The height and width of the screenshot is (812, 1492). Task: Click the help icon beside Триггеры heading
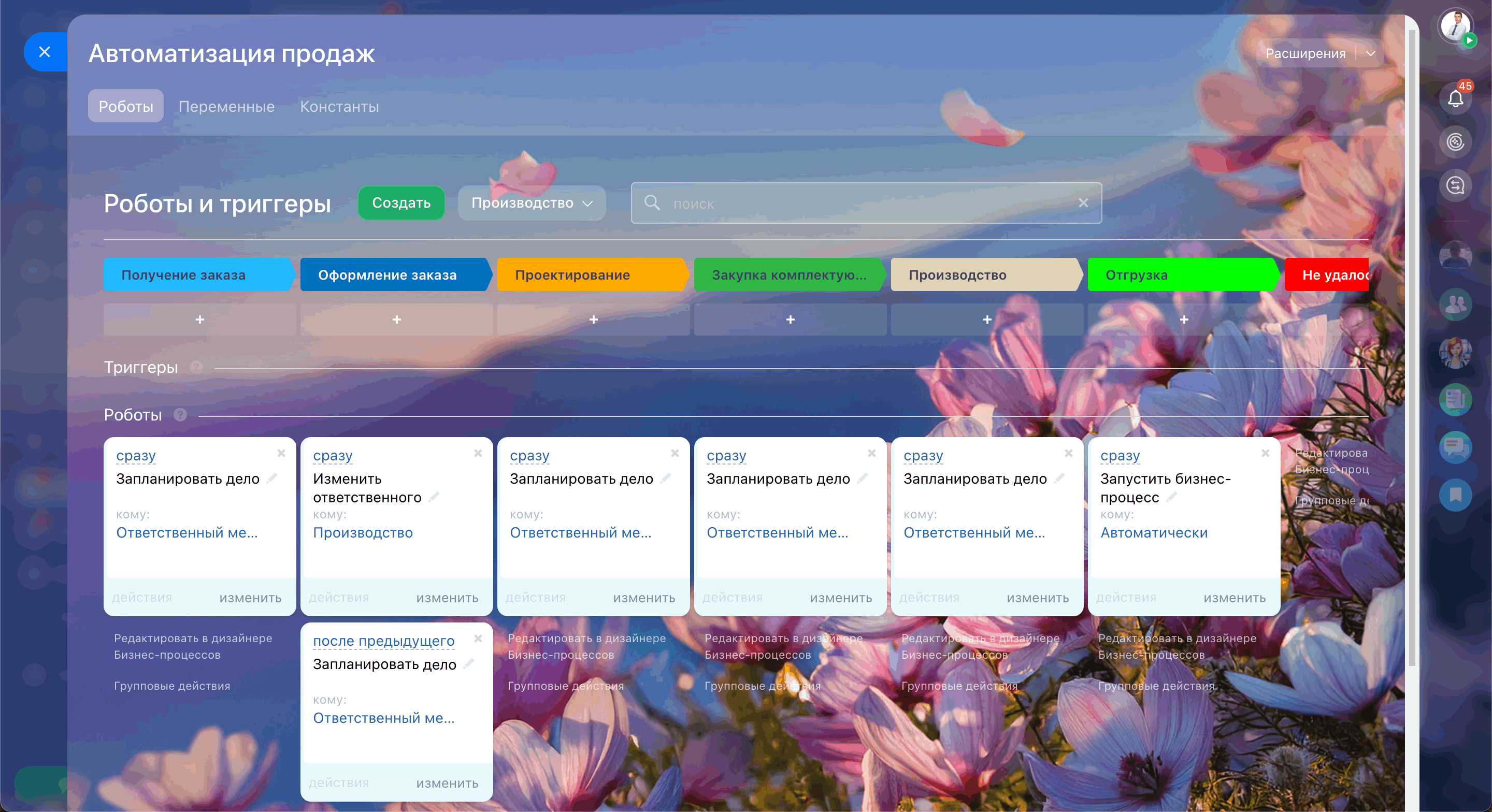pos(196,367)
